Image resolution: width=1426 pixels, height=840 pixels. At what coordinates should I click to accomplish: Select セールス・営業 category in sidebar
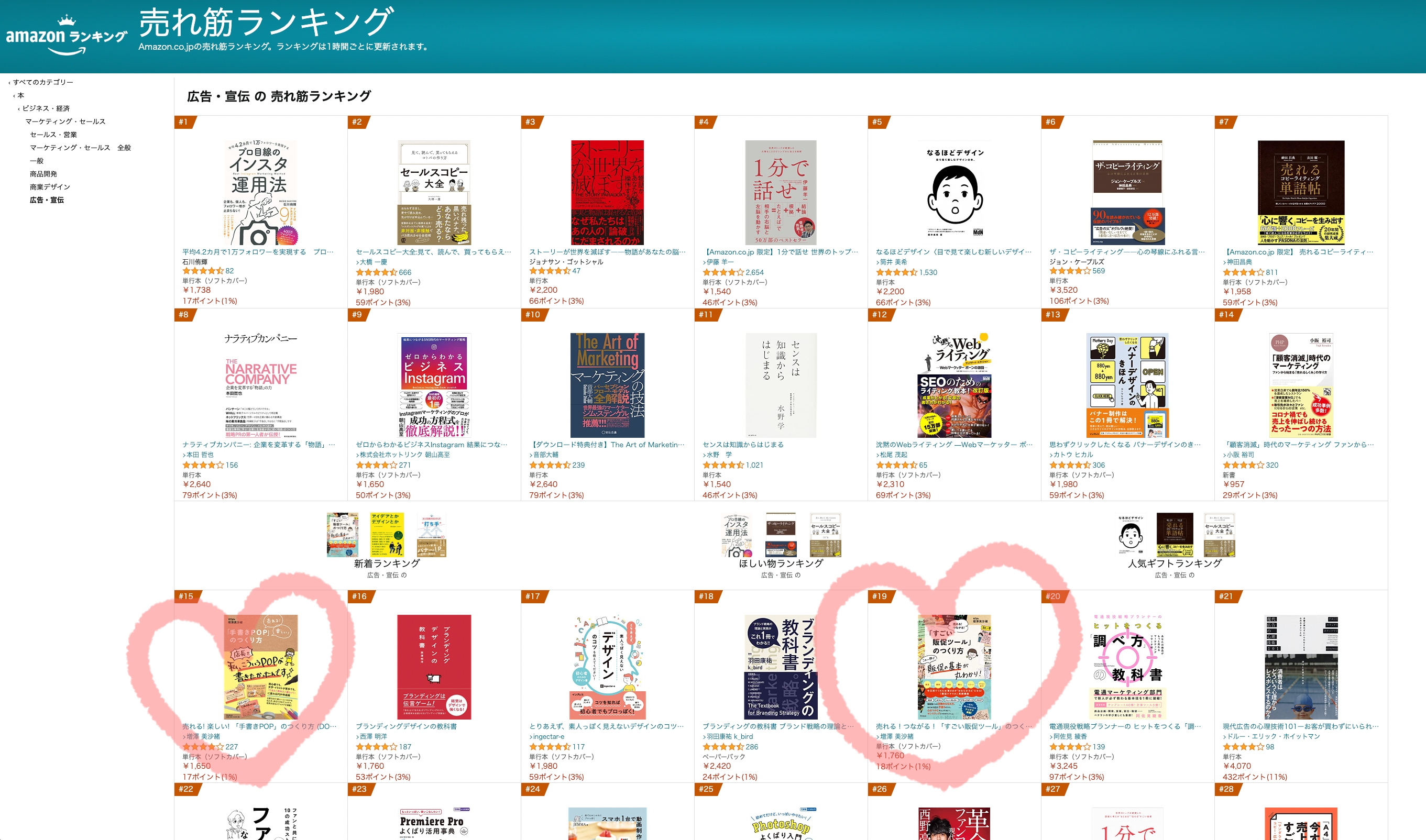click(53, 134)
